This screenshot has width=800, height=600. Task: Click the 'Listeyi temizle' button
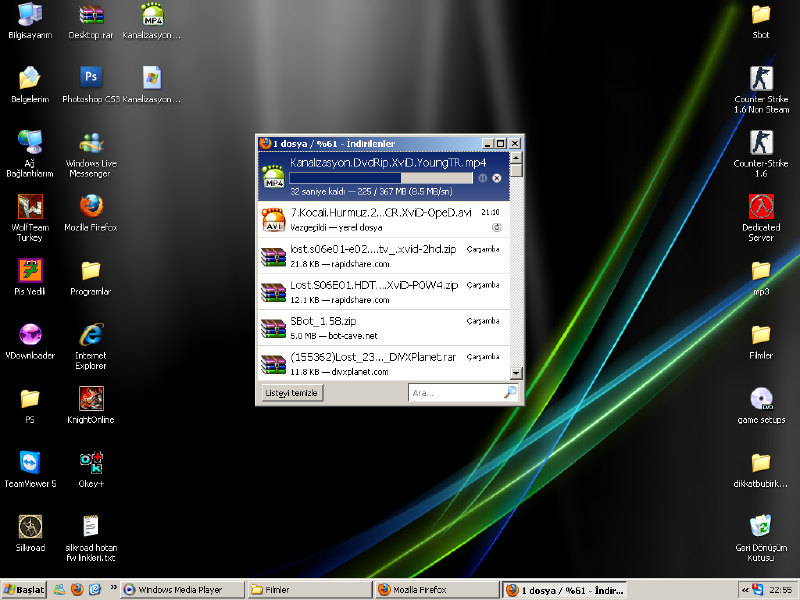(291, 393)
